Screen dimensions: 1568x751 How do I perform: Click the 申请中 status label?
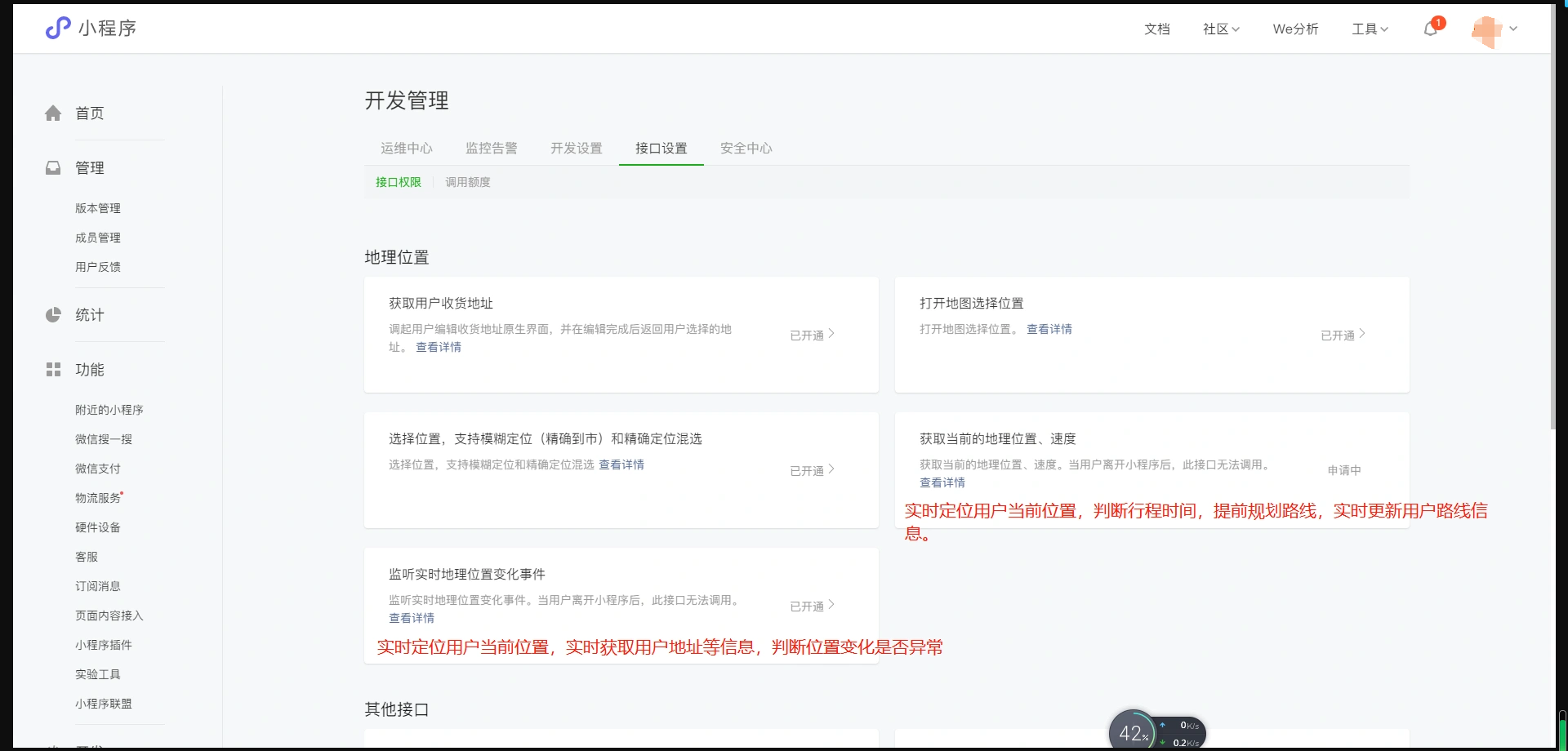pyautogui.click(x=1344, y=470)
